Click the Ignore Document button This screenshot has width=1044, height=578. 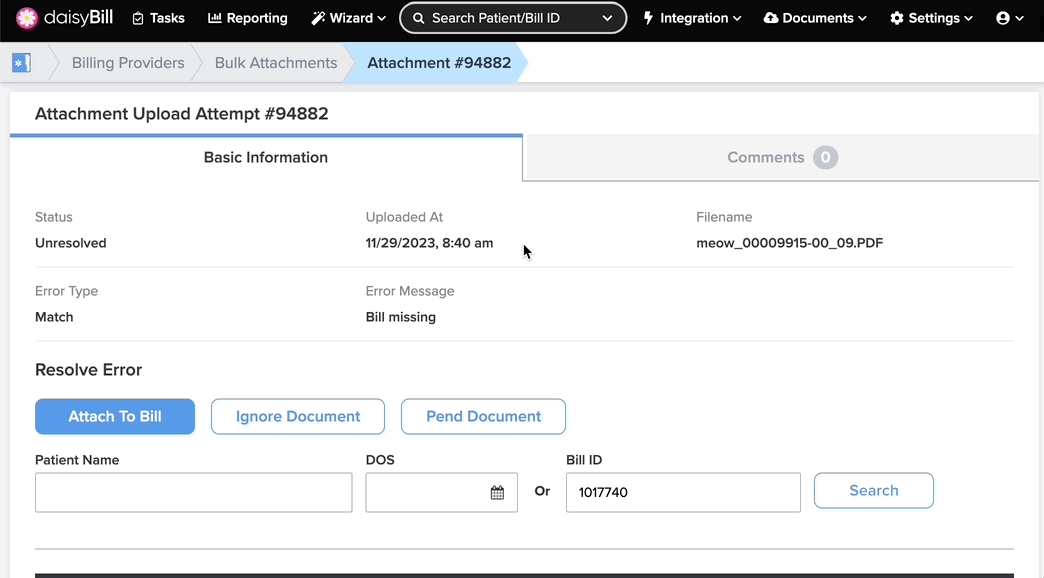(298, 416)
